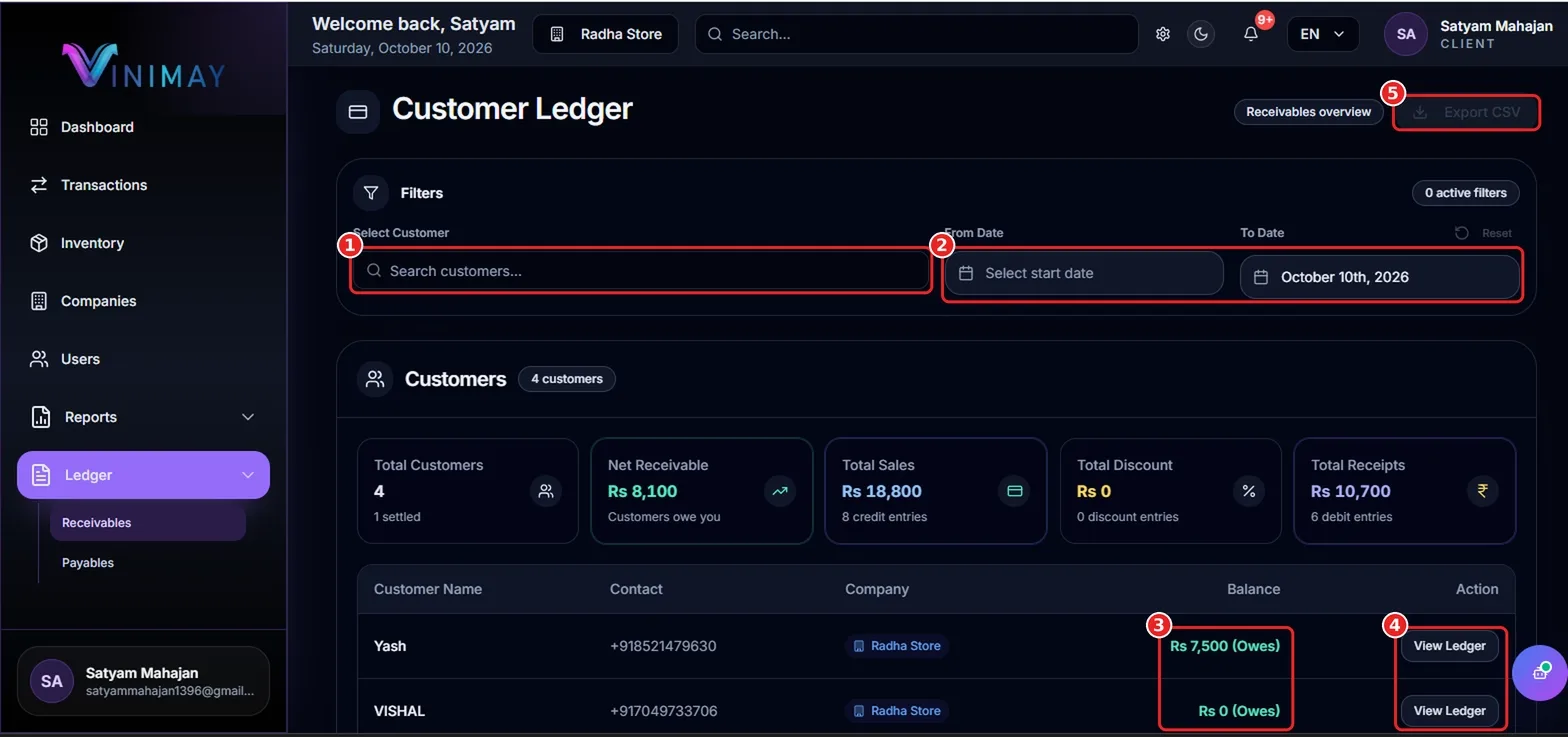Image resolution: width=1568 pixels, height=737 pixels.
Task: Click Net Receivable trend icon
Action: [x=780, y=491]
